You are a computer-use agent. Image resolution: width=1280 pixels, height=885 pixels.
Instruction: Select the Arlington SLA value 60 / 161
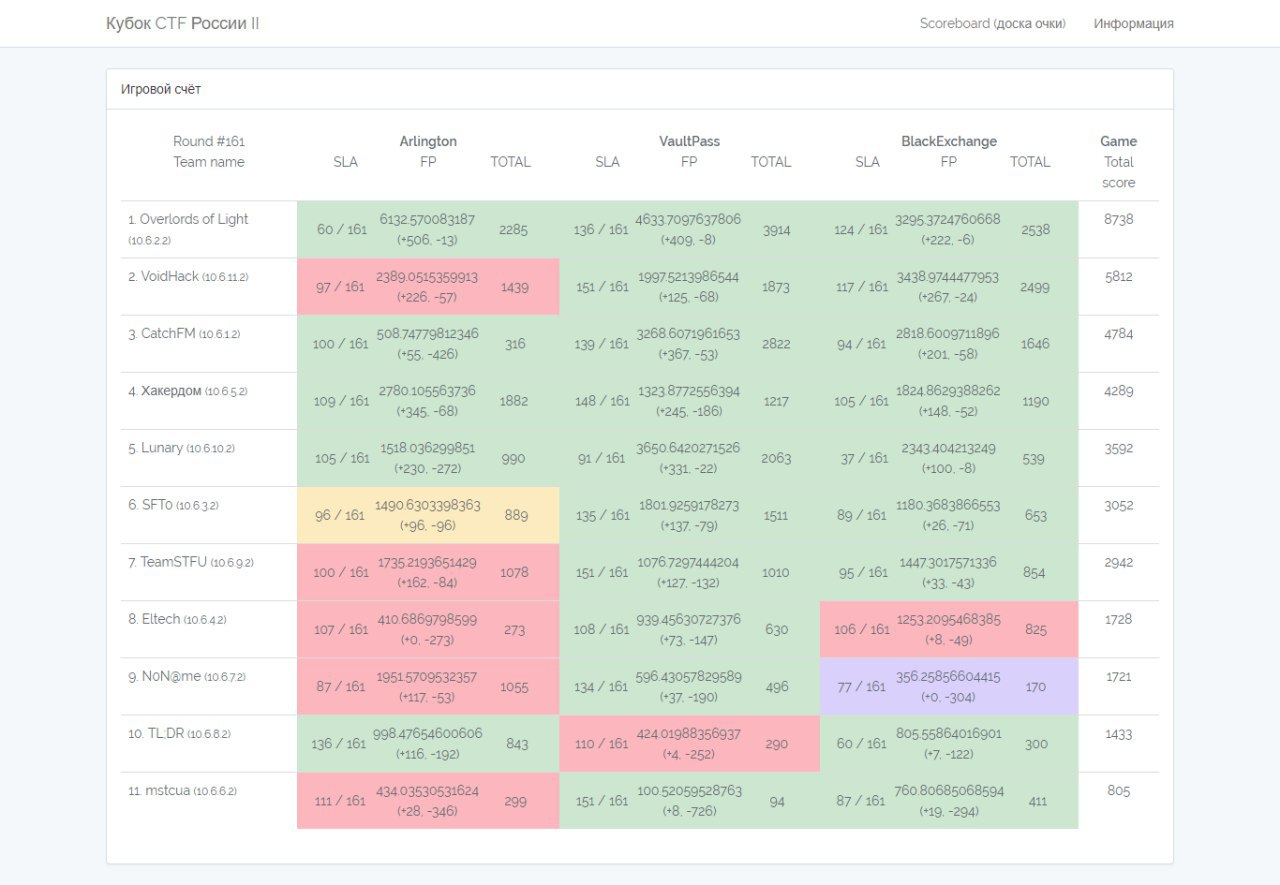(x=340, y=230)
